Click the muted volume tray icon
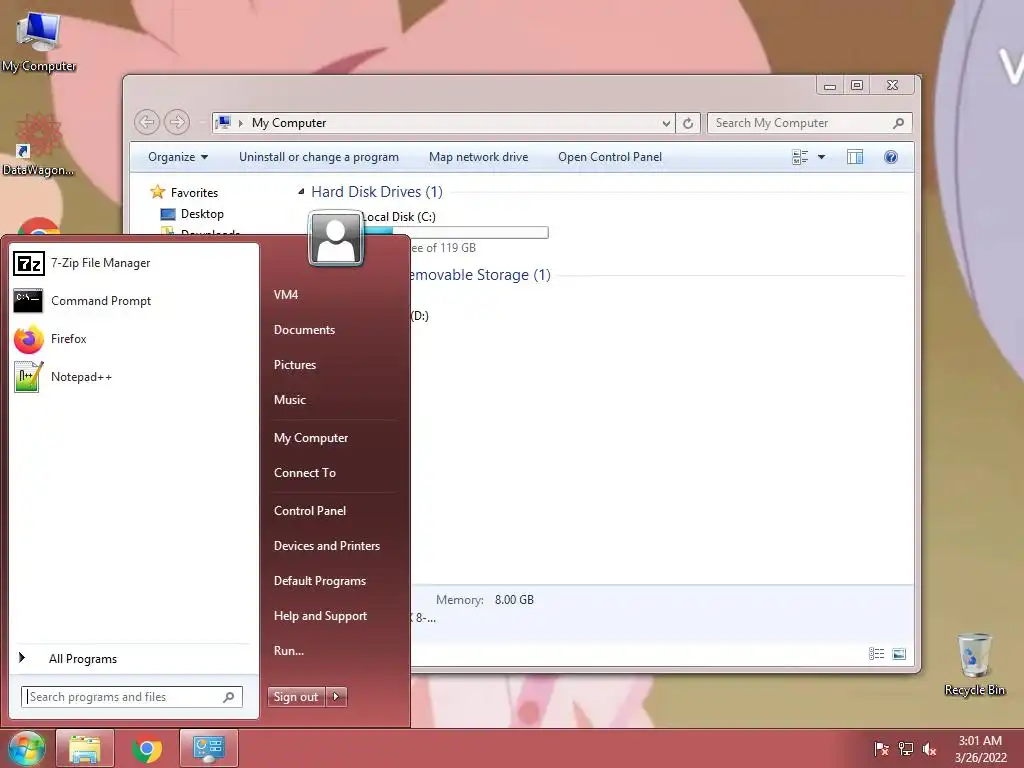Image resolution: width=1024 pixels, height=768 pixels. tap(929, 749)
